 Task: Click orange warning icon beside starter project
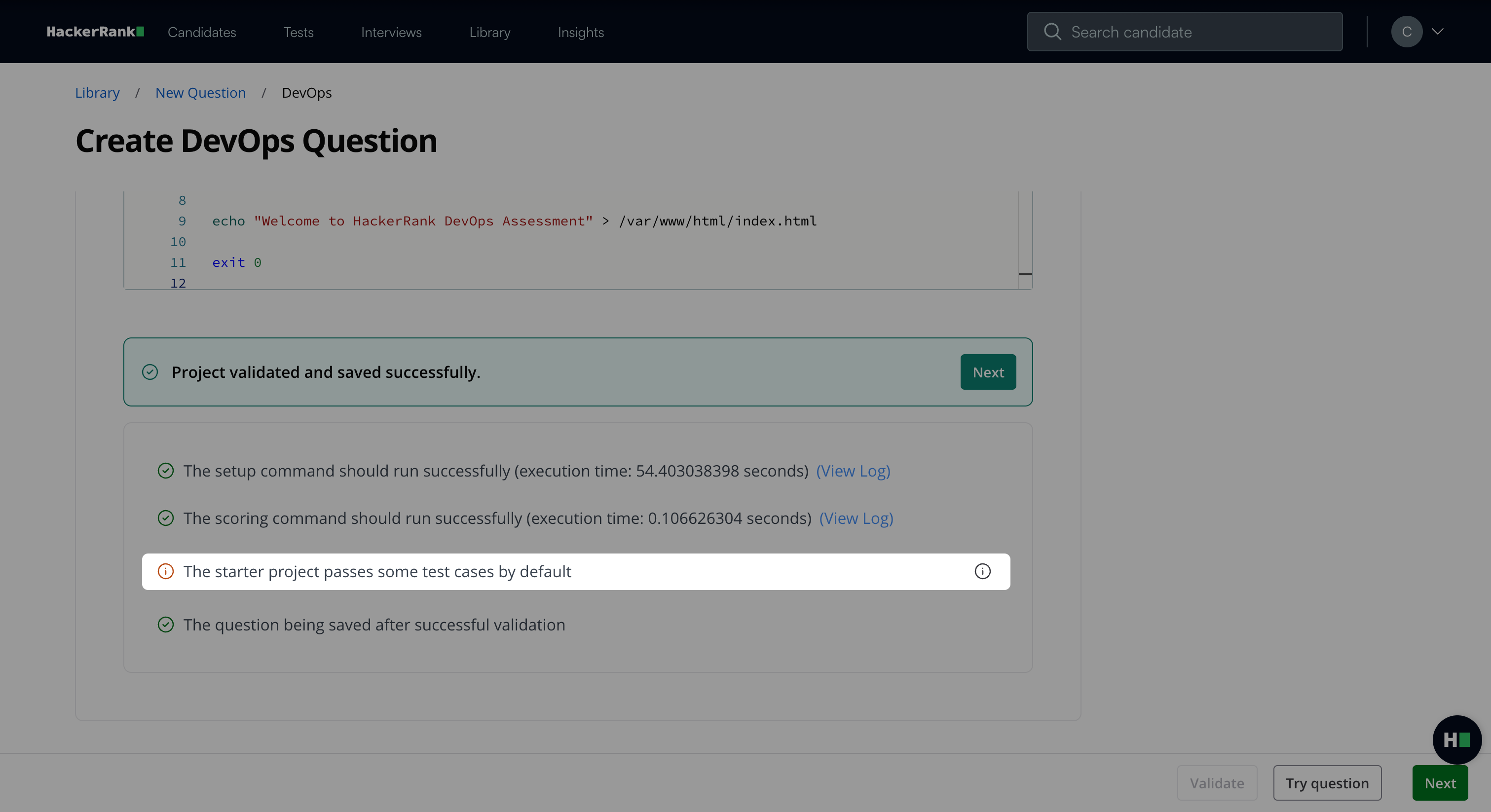click(x=166, y=571)
